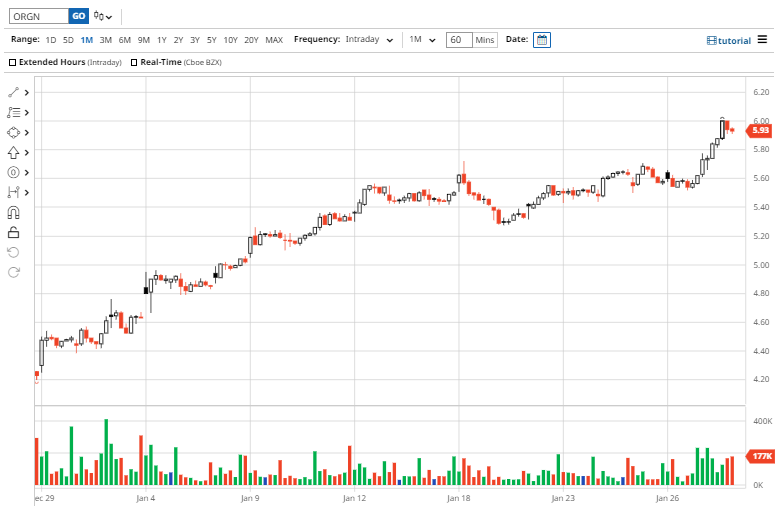This screenshot has height=515, width=778.
Task: Set range to 3M
Action: [x=106, y=40]
